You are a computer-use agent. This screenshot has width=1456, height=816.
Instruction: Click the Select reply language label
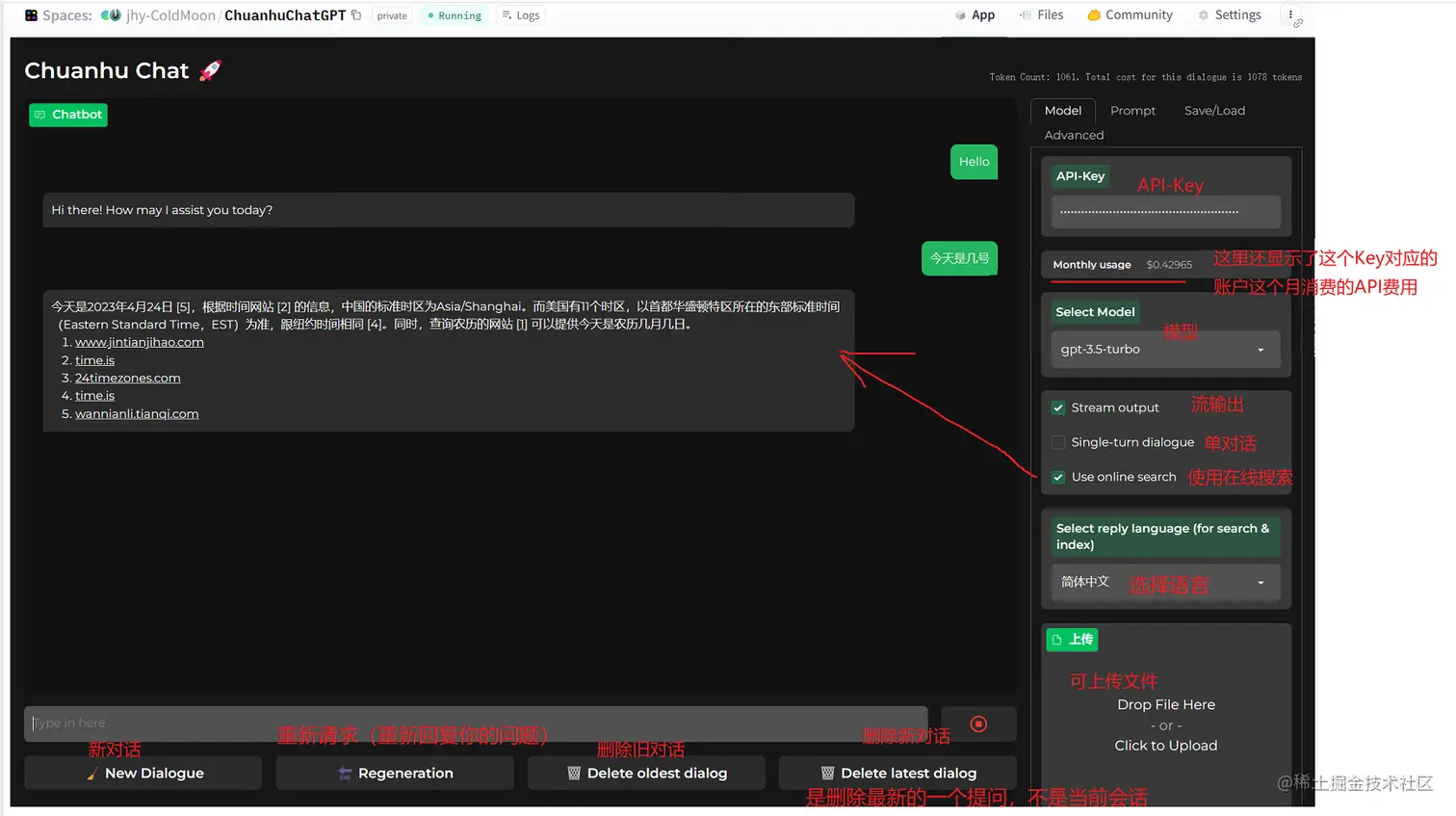tap(1165, 537)
